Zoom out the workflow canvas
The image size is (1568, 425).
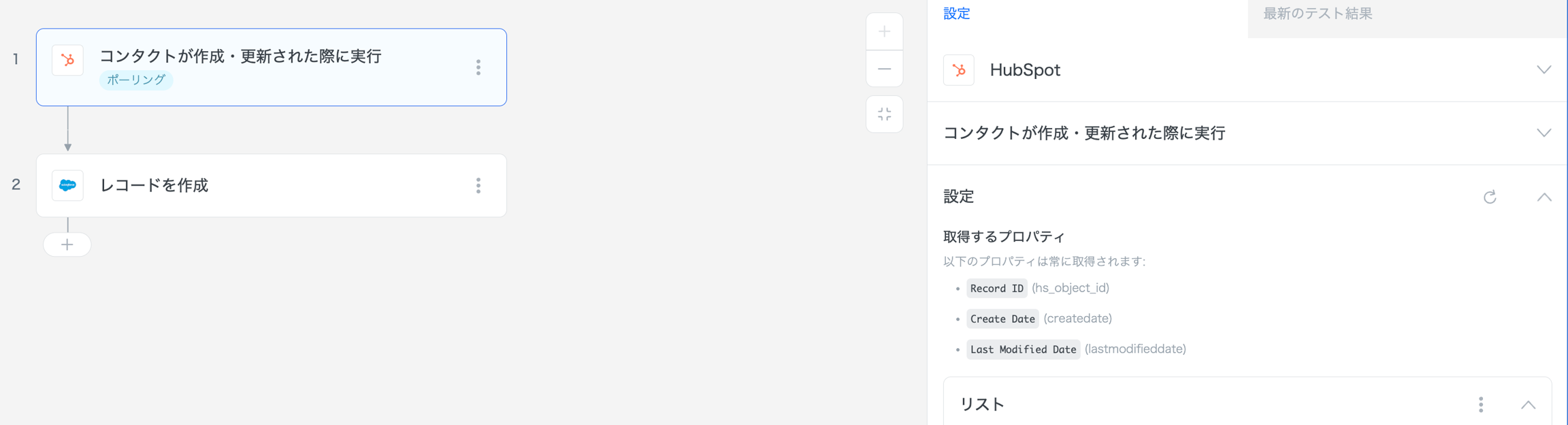(884, 69)
